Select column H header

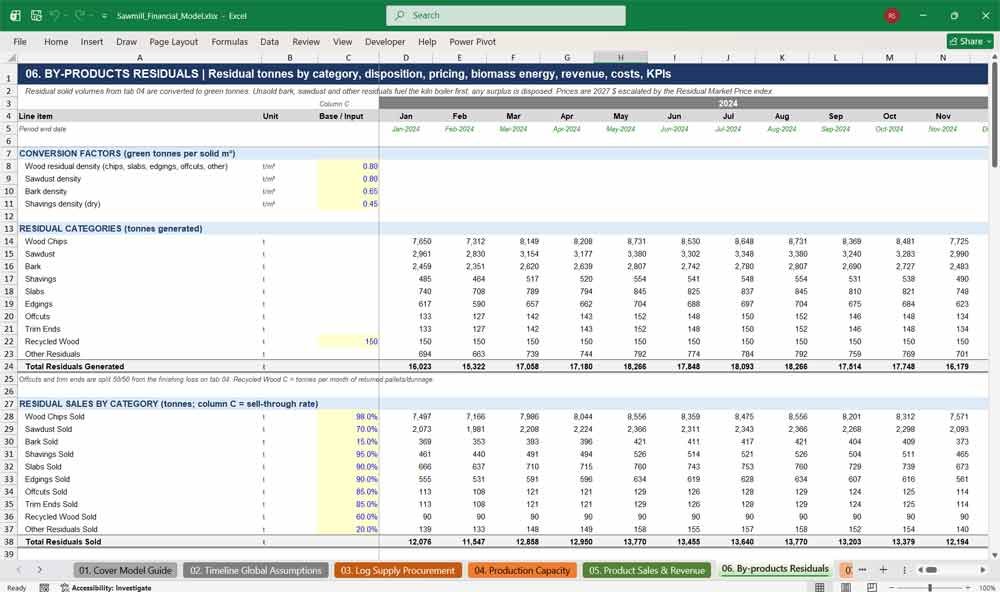tap(621, 57)
